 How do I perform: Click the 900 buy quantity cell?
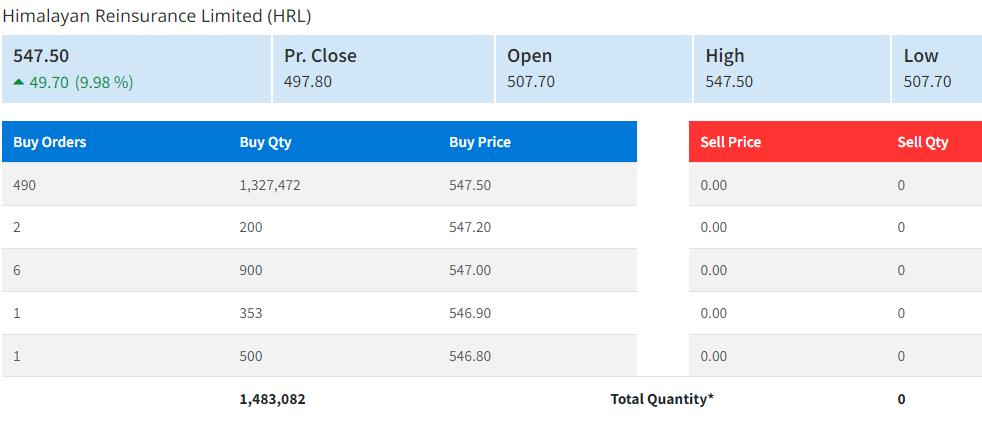click(x=251, y=270)
